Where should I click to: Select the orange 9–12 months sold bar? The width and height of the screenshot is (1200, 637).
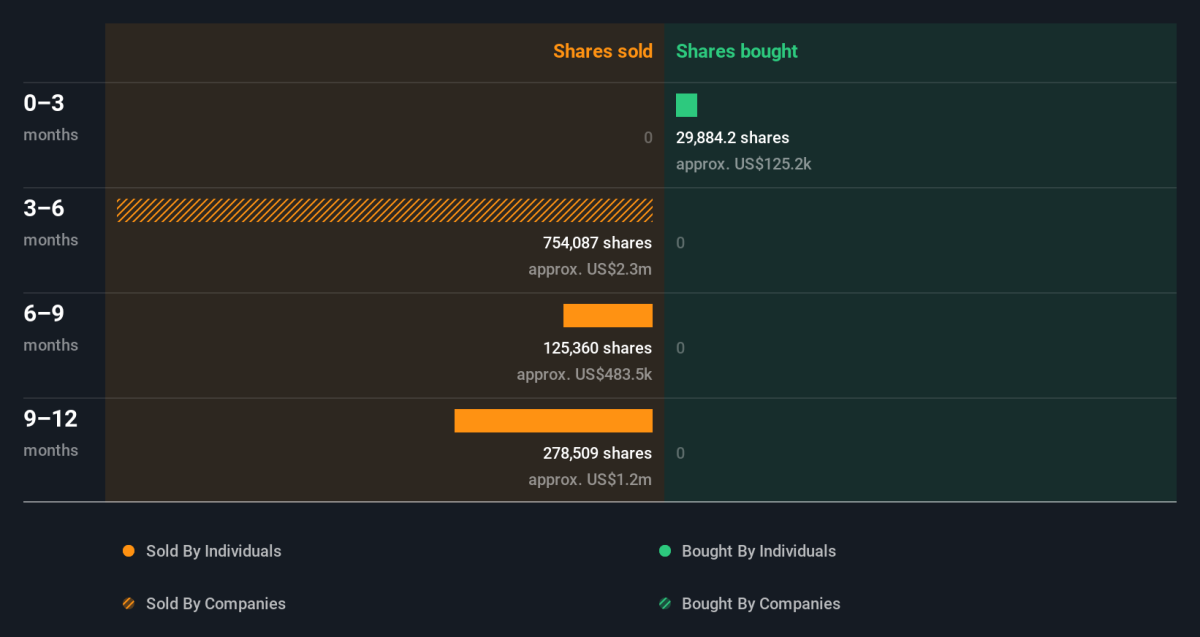(553, 421)
